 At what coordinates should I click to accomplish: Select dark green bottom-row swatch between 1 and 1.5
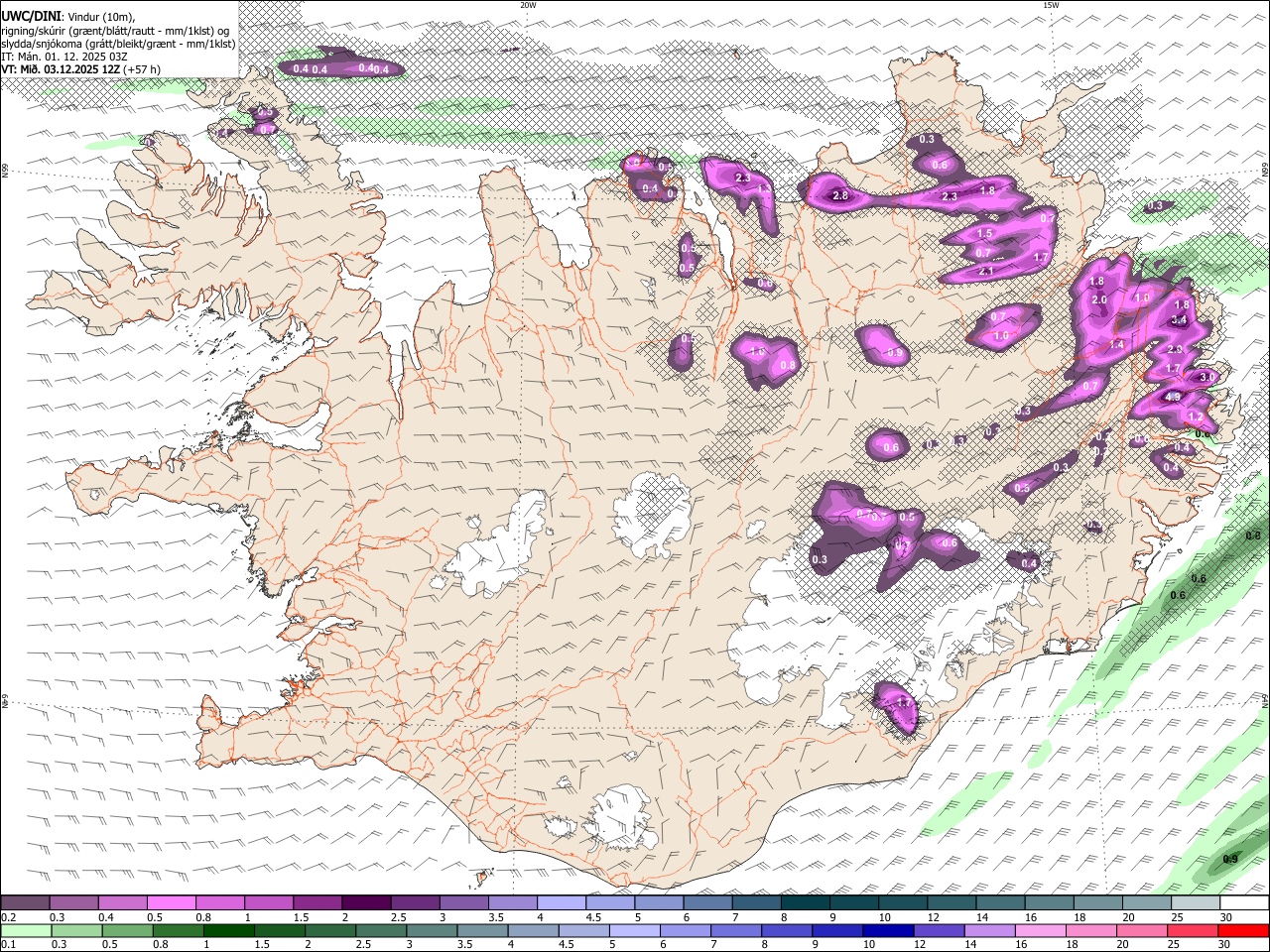(228, 930)
